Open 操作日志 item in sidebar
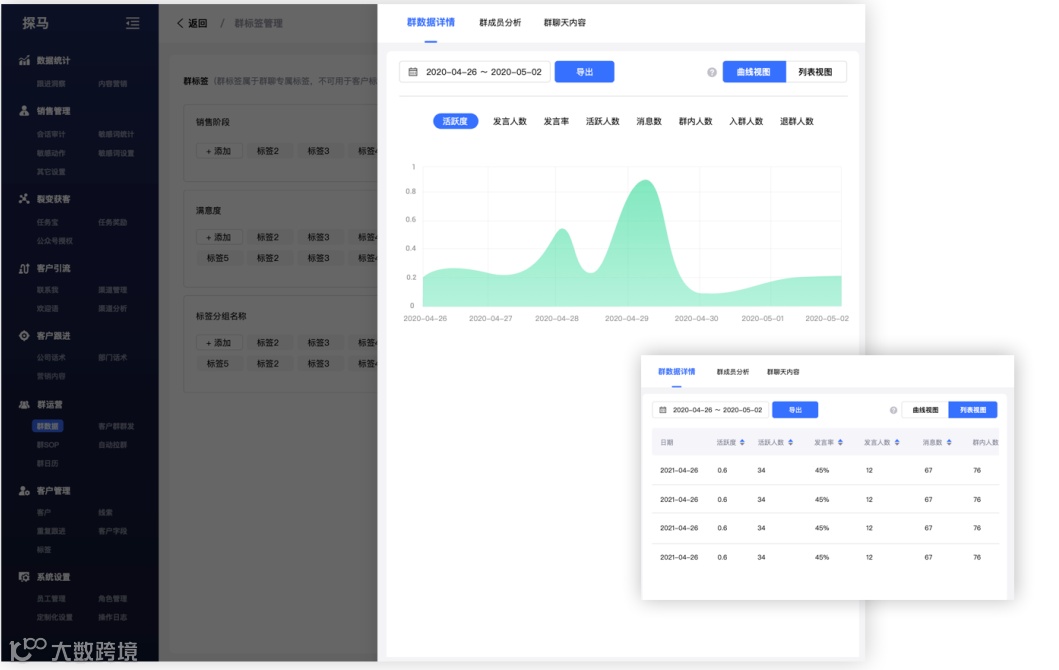 pyautogui.click(x=113, y=617)
